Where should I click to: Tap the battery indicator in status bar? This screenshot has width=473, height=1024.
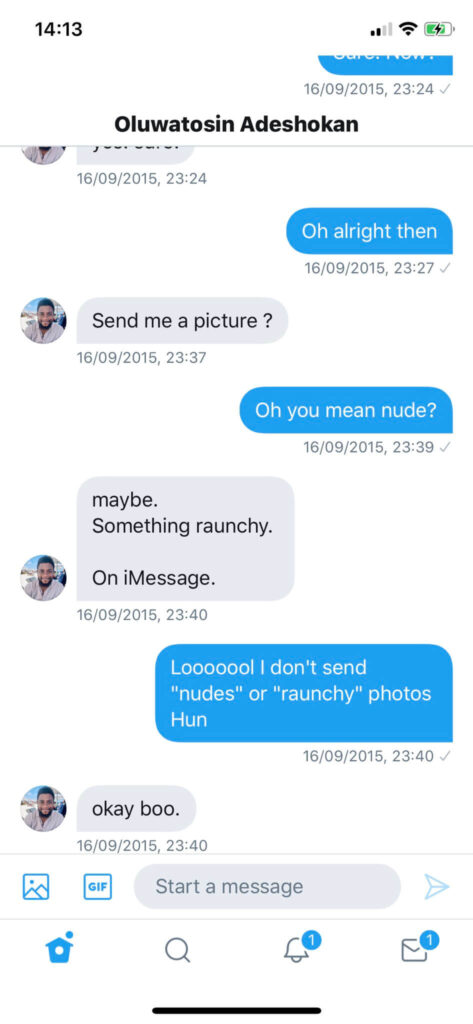tap(437, 29)
